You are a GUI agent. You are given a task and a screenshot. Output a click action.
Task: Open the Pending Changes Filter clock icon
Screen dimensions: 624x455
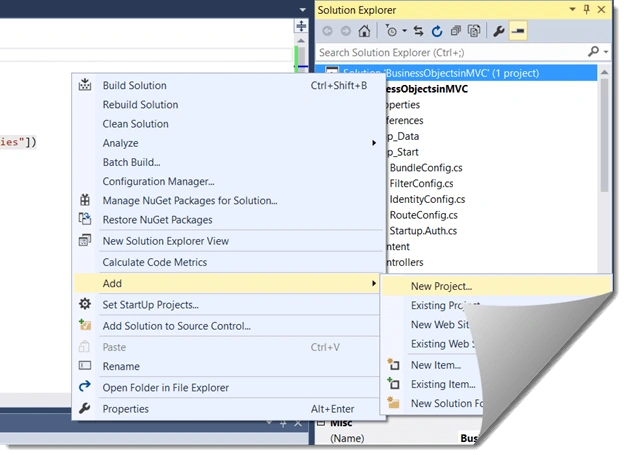click(391, 31)
